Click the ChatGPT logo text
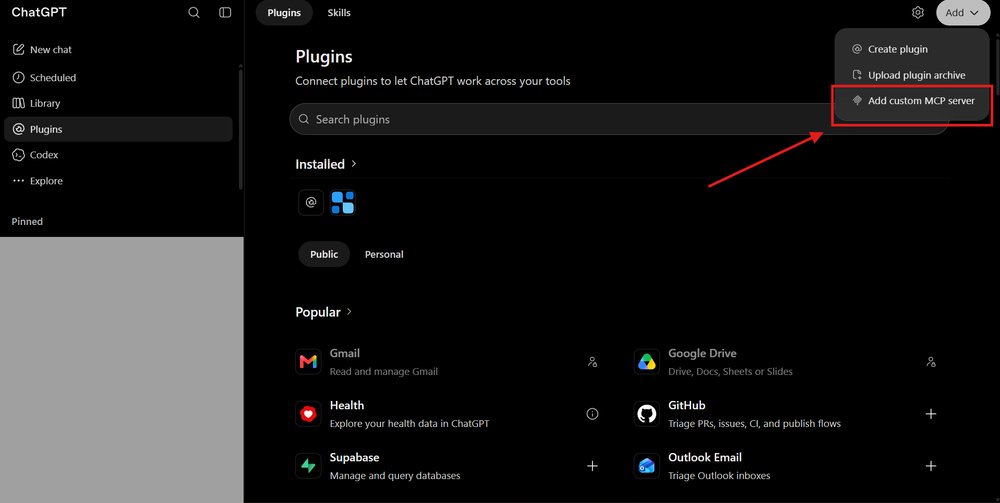This screenshot has width=1000, height=503. 39,12
